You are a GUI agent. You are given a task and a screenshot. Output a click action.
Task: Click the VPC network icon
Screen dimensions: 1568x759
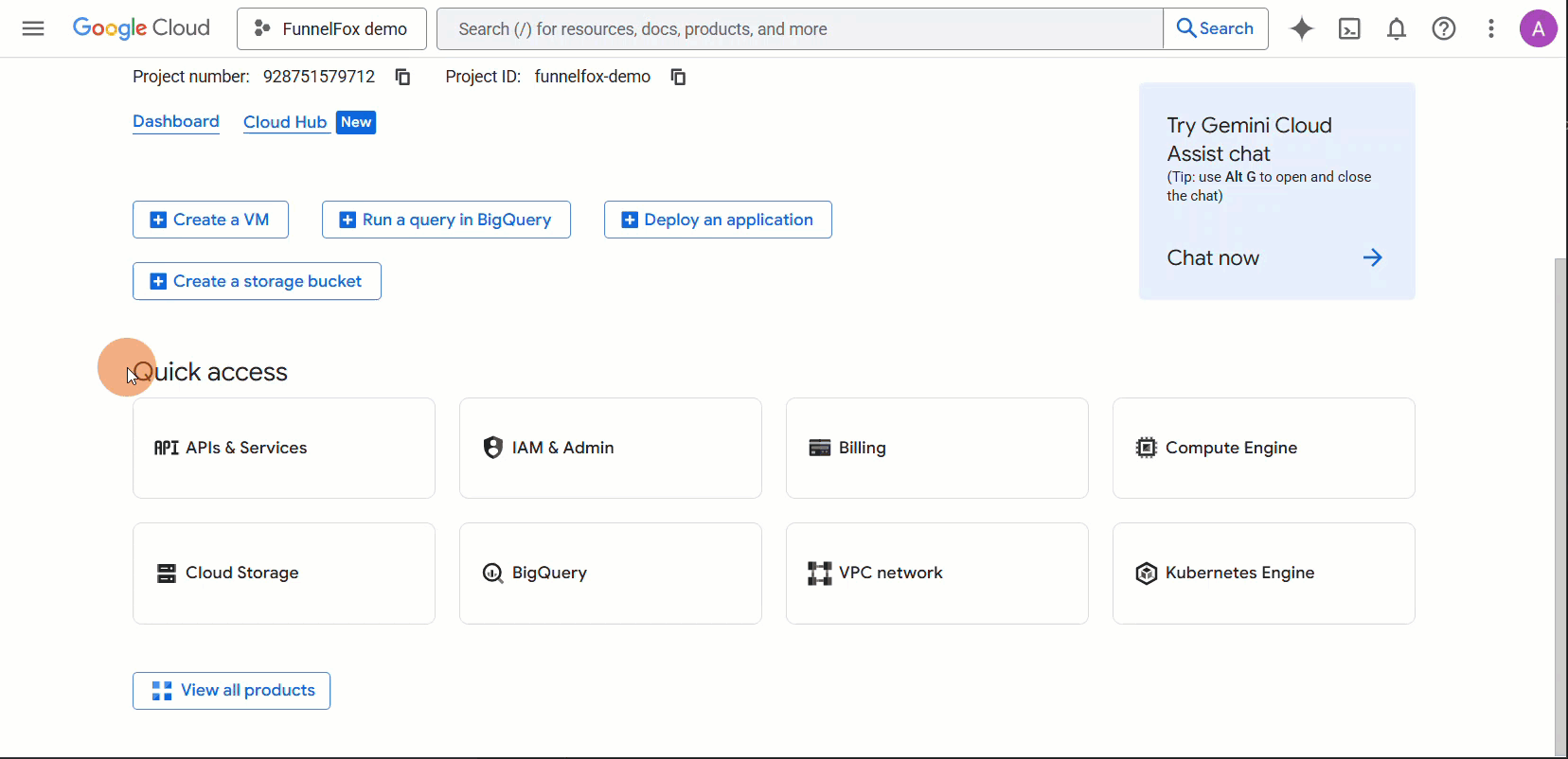coord(820,574)
